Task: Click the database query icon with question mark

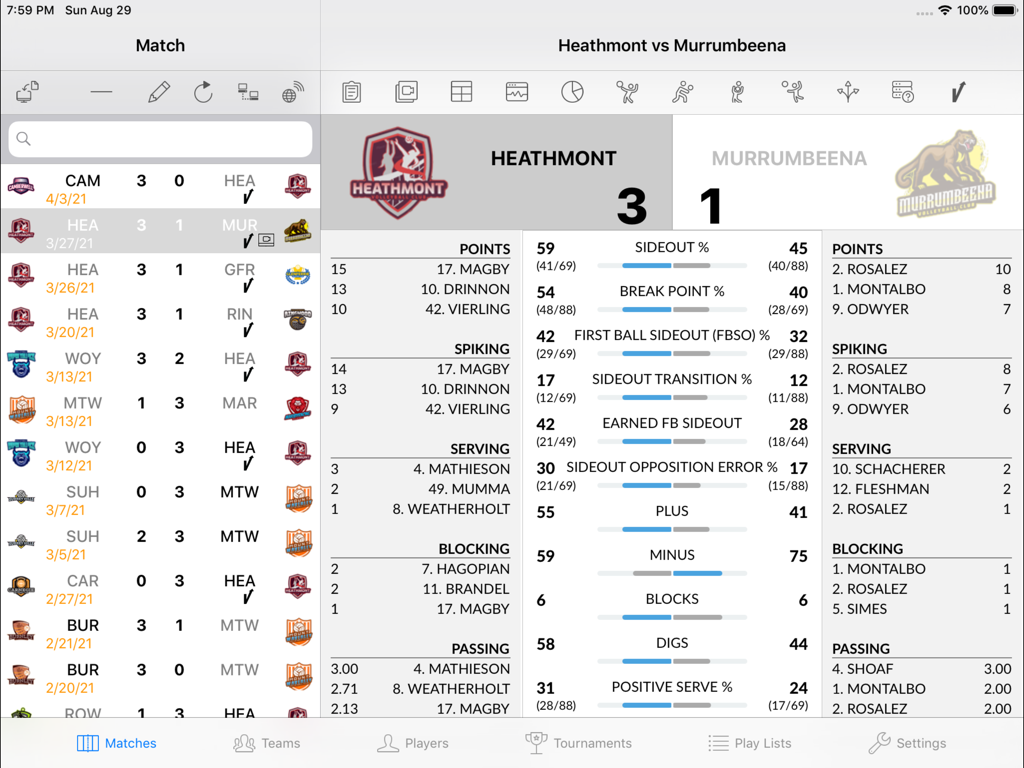Action: coord(902,91)
